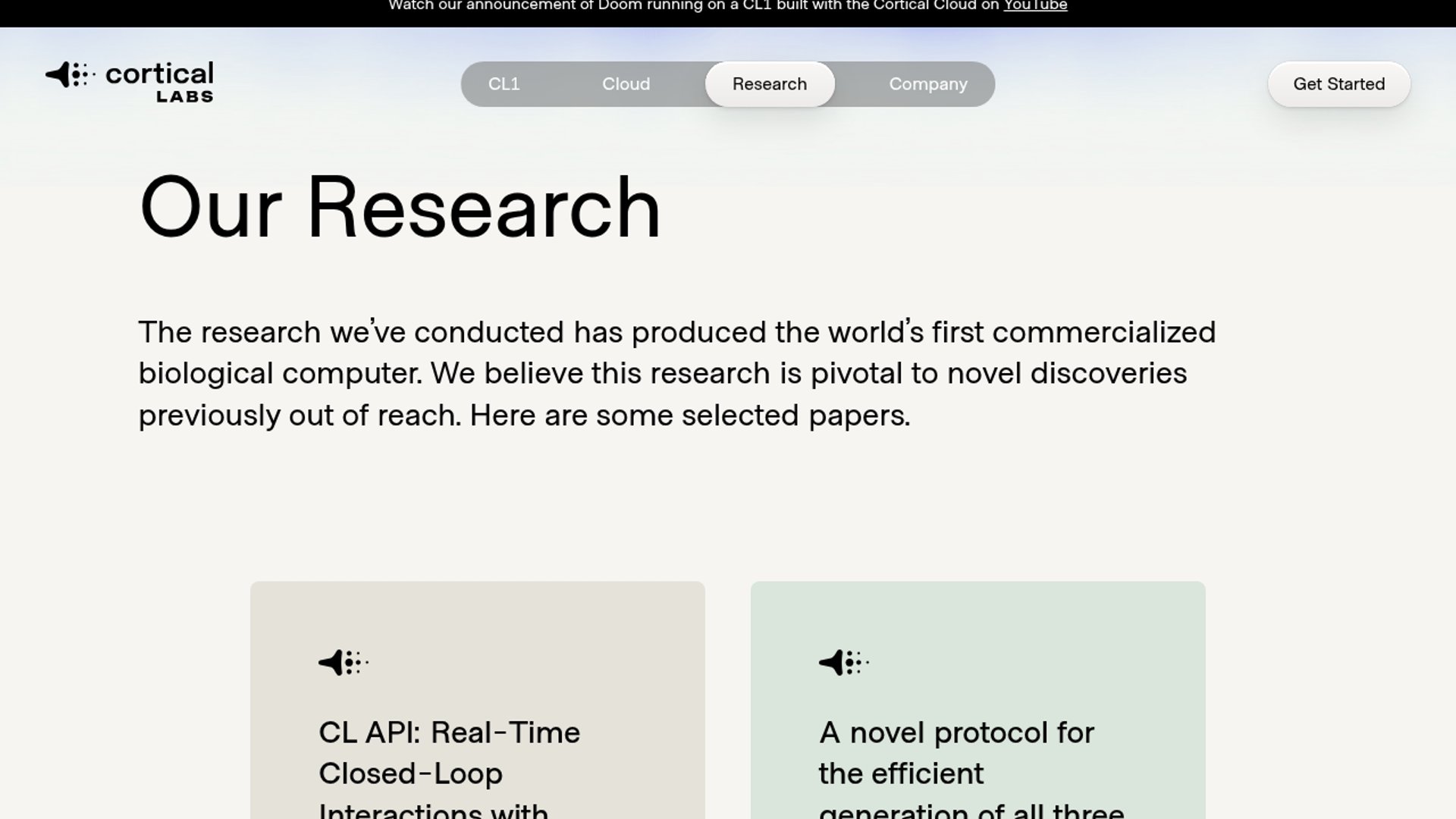Image resolution: width=1456 pixels, height=819 pixels.
Task: Open the 'A novel protocol for' paper title
Action: point(956,733)
